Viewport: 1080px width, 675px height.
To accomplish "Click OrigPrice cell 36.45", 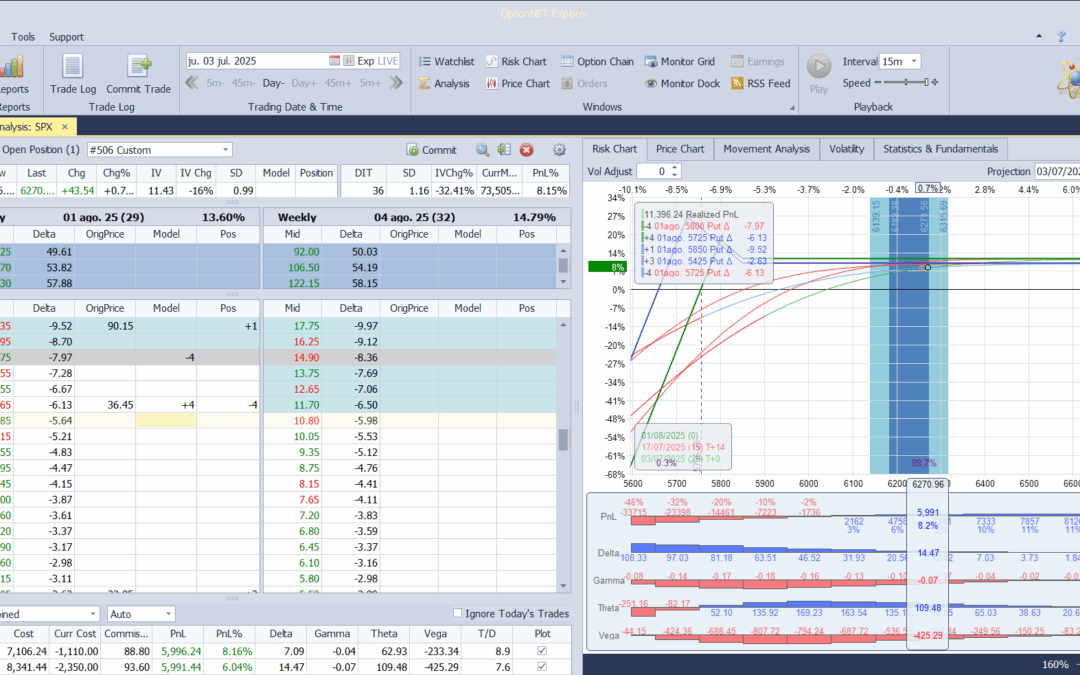I will pyautogui.click(x=105, y=405).
